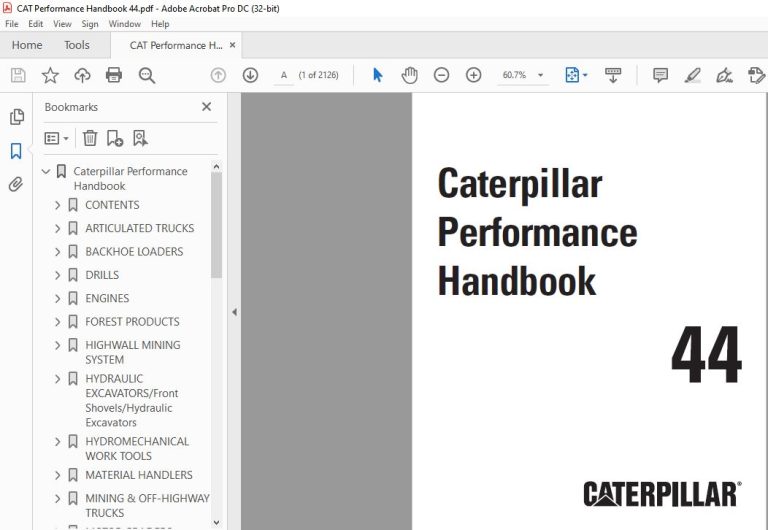Open Page Thumbnails panel icon
768x530 pixels.
point(16,117)
